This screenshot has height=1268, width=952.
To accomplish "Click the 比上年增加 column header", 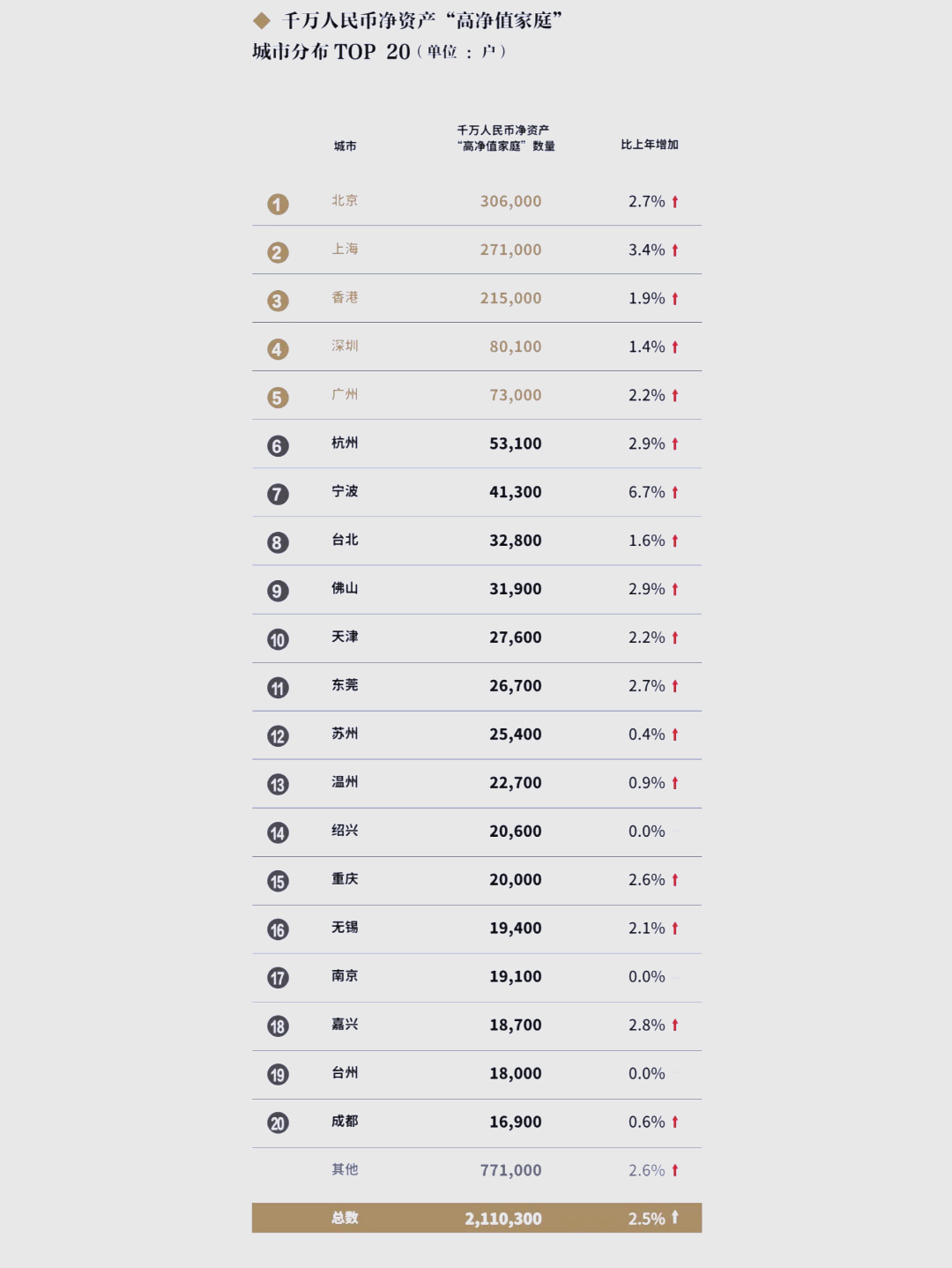I will (650, 145).
